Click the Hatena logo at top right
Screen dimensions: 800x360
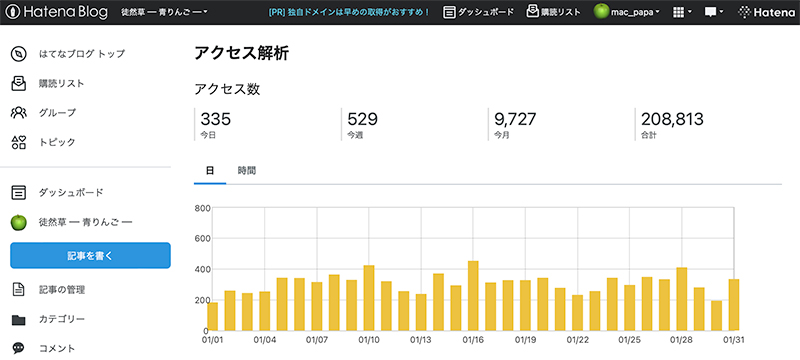(x=766, y=12)
